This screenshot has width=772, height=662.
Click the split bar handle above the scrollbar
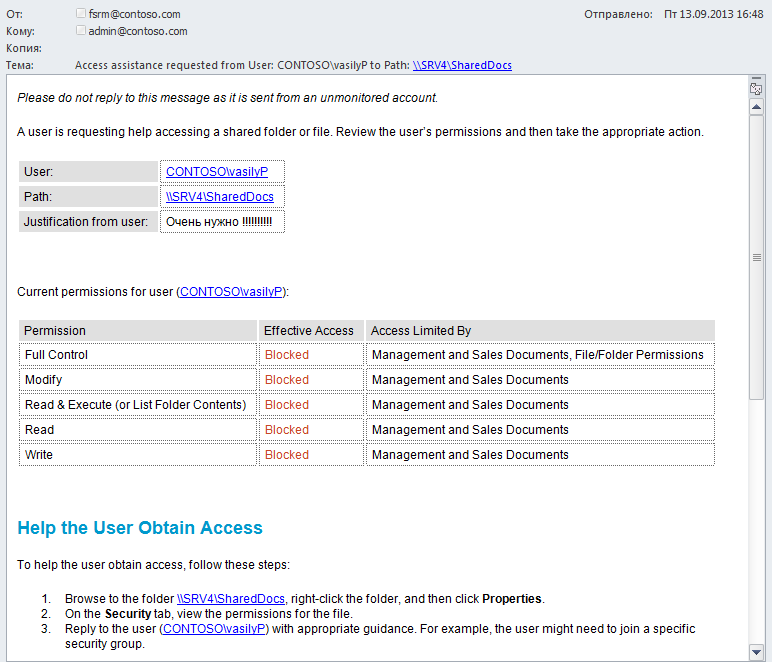pos(757,78)
